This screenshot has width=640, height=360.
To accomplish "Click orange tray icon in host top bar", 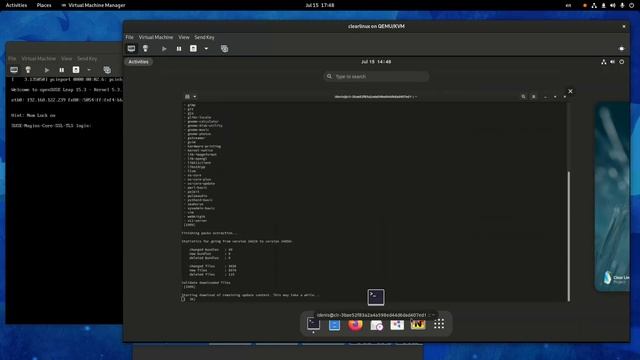I will click(585, 5).
